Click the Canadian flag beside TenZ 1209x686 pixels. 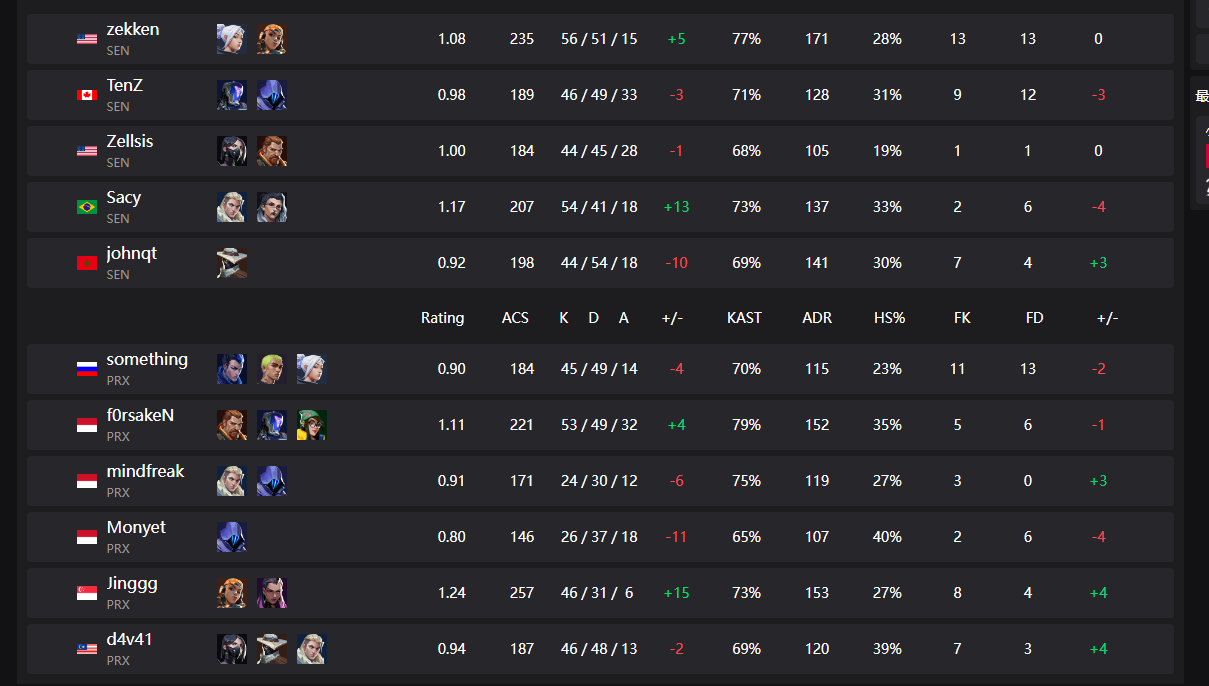point(87,95)
